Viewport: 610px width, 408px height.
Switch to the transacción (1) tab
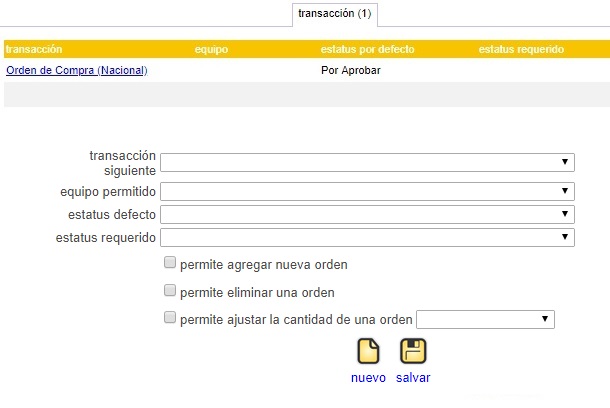click(335, 14)
